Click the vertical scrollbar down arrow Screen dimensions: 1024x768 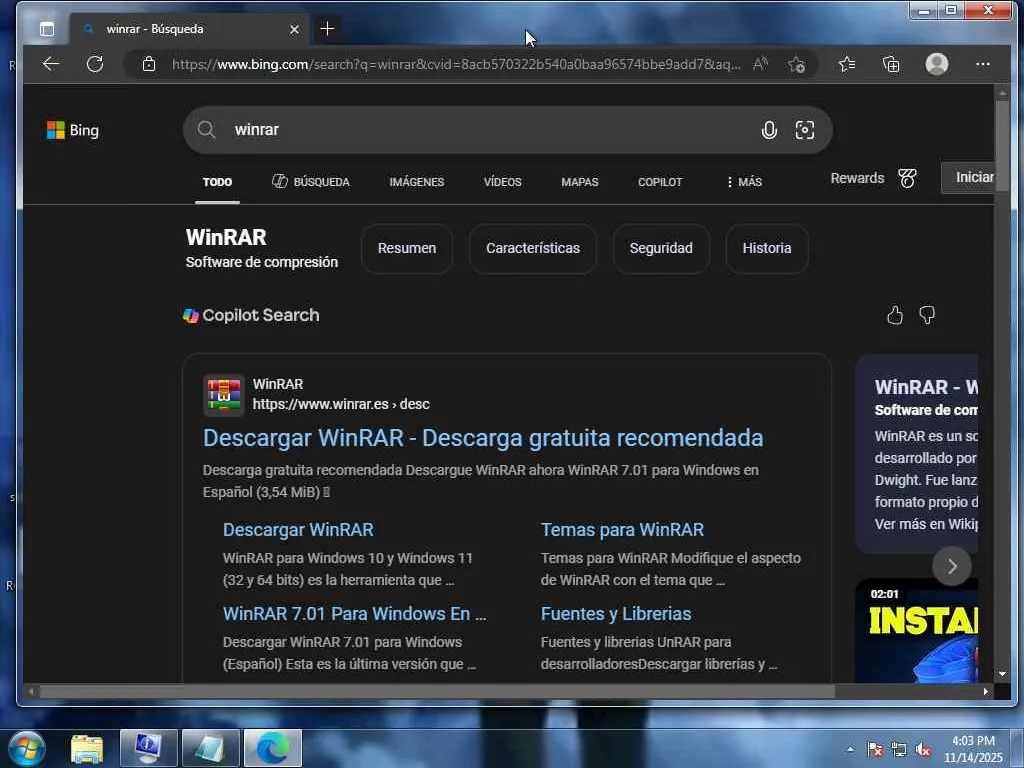pos(1002,674)
